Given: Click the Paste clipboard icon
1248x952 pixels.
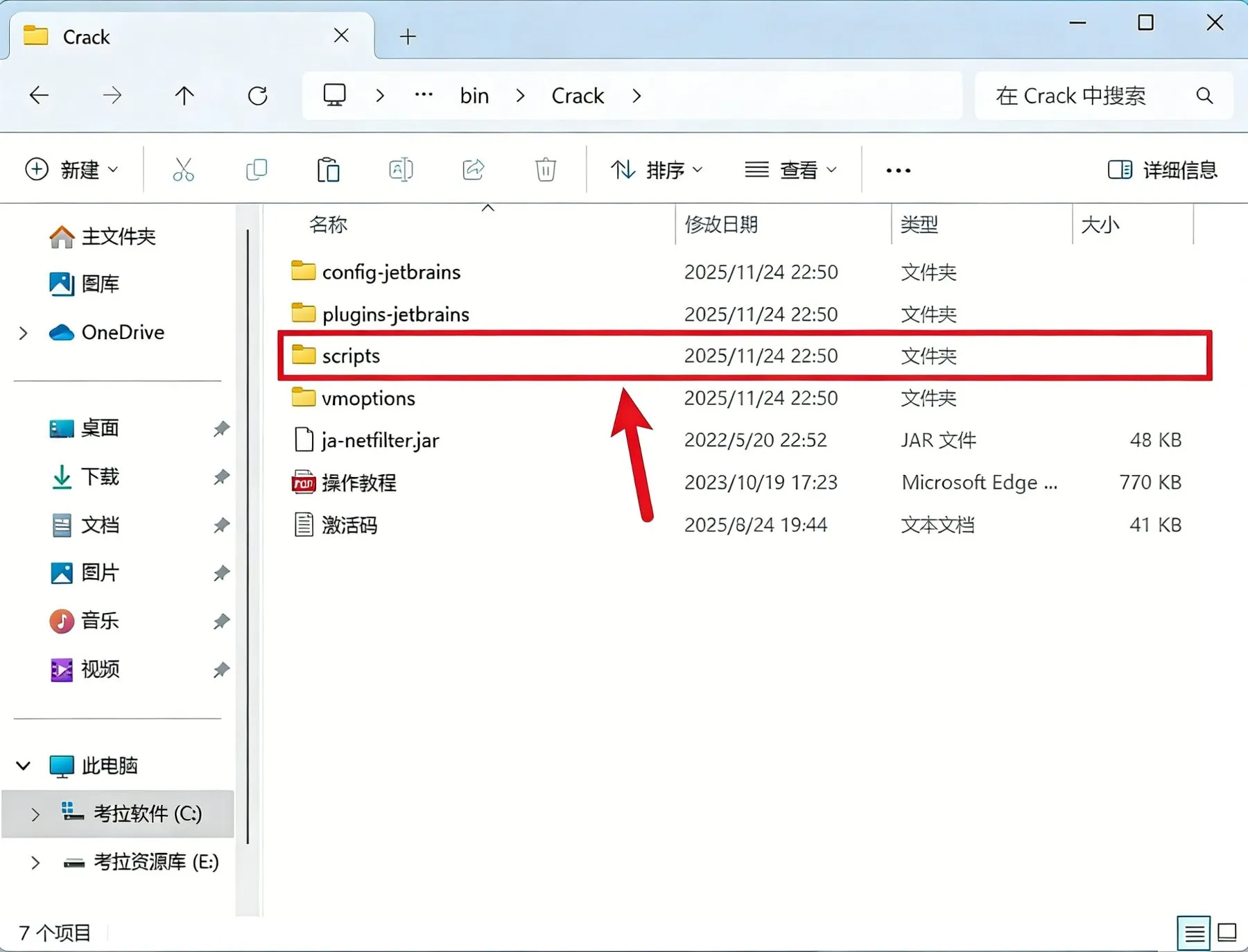Looking at the screenshot, I should point(328,170).
